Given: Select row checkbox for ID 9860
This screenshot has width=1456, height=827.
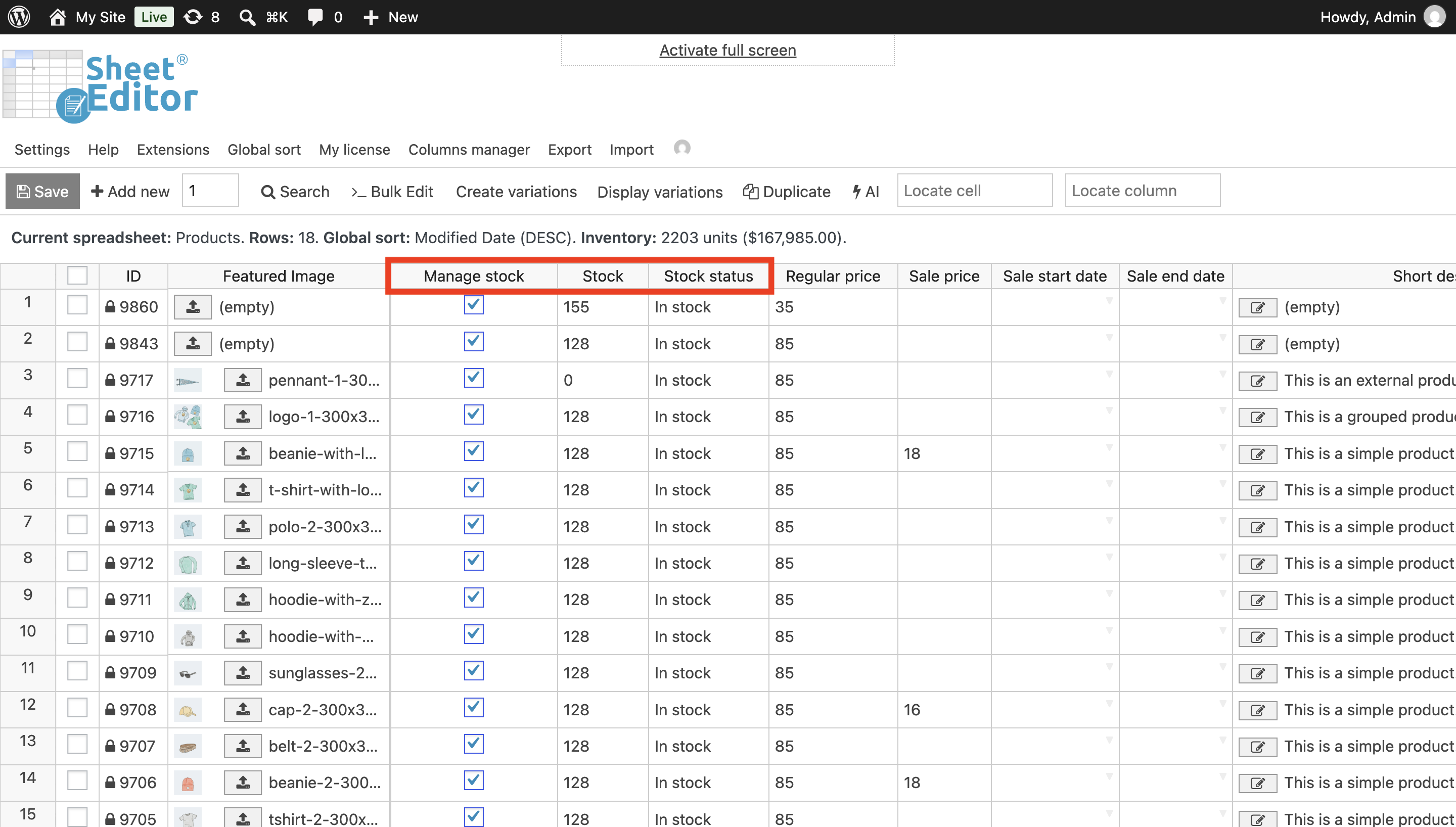Looking at the screenshot, I should (x=77, y=305).
